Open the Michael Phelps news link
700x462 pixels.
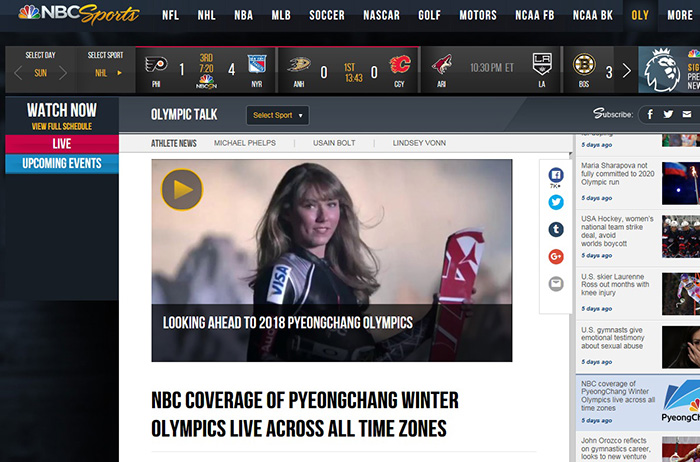(245, 143)
